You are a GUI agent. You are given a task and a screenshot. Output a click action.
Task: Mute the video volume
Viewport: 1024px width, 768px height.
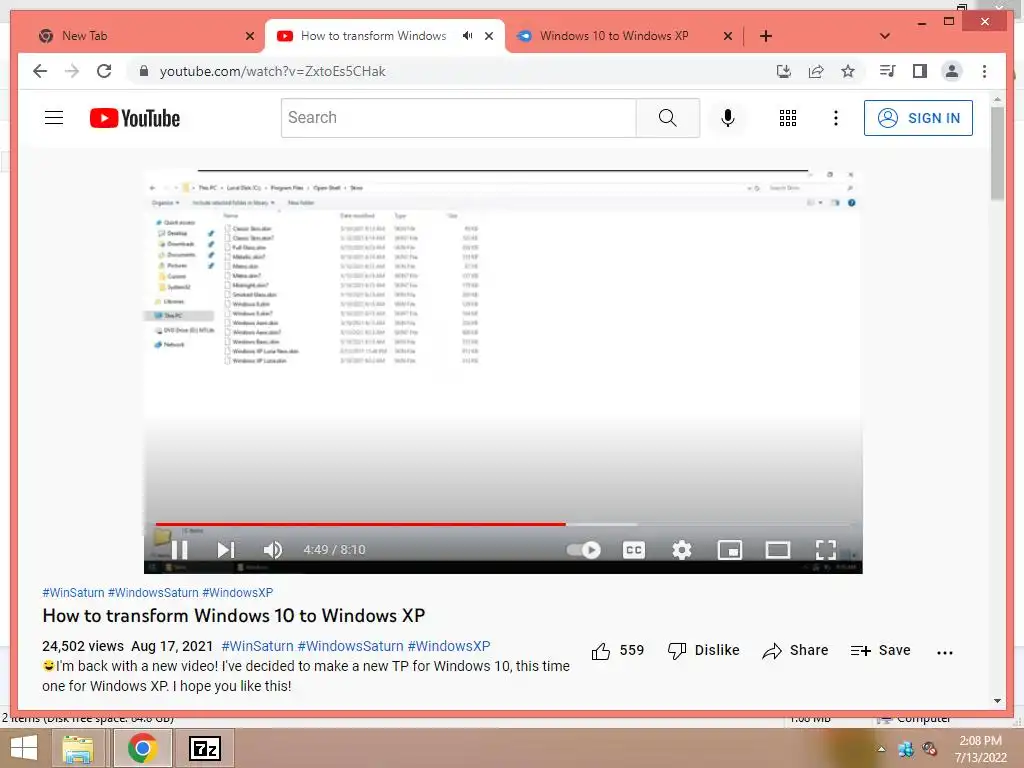273,550
